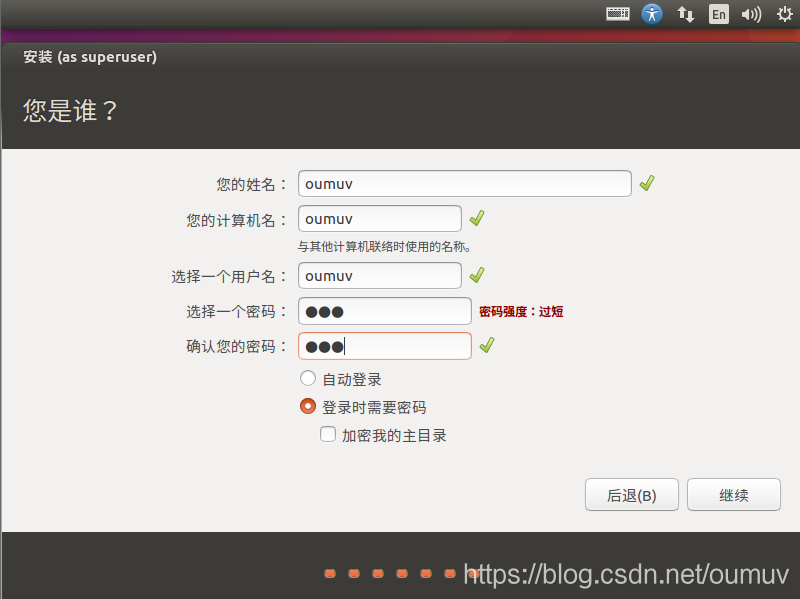Click the 继续 button

click(734, 494)
